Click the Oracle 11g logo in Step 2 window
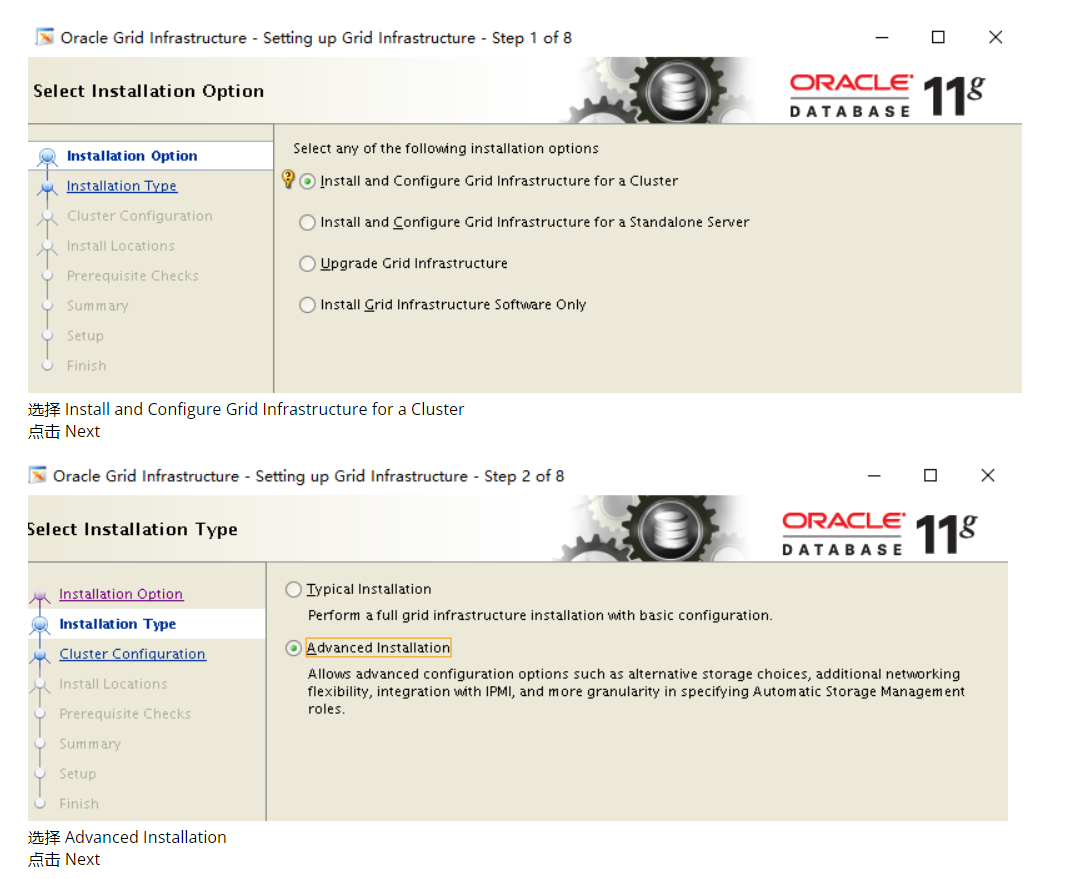 tap(880, 532)
